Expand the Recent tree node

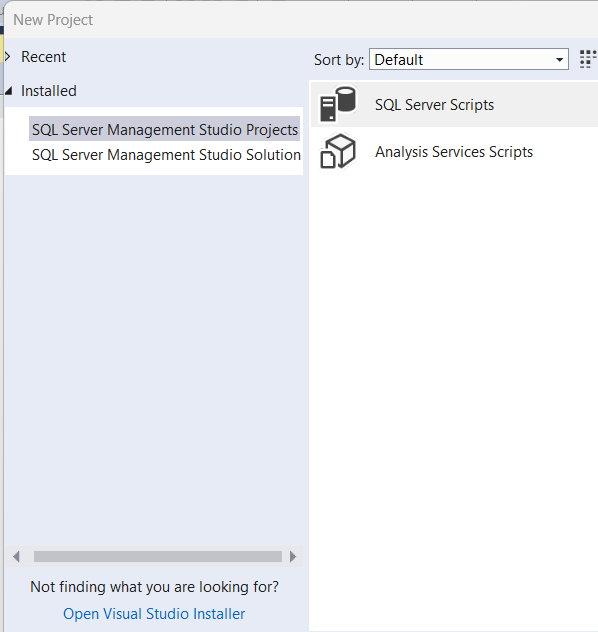[8, 56]
